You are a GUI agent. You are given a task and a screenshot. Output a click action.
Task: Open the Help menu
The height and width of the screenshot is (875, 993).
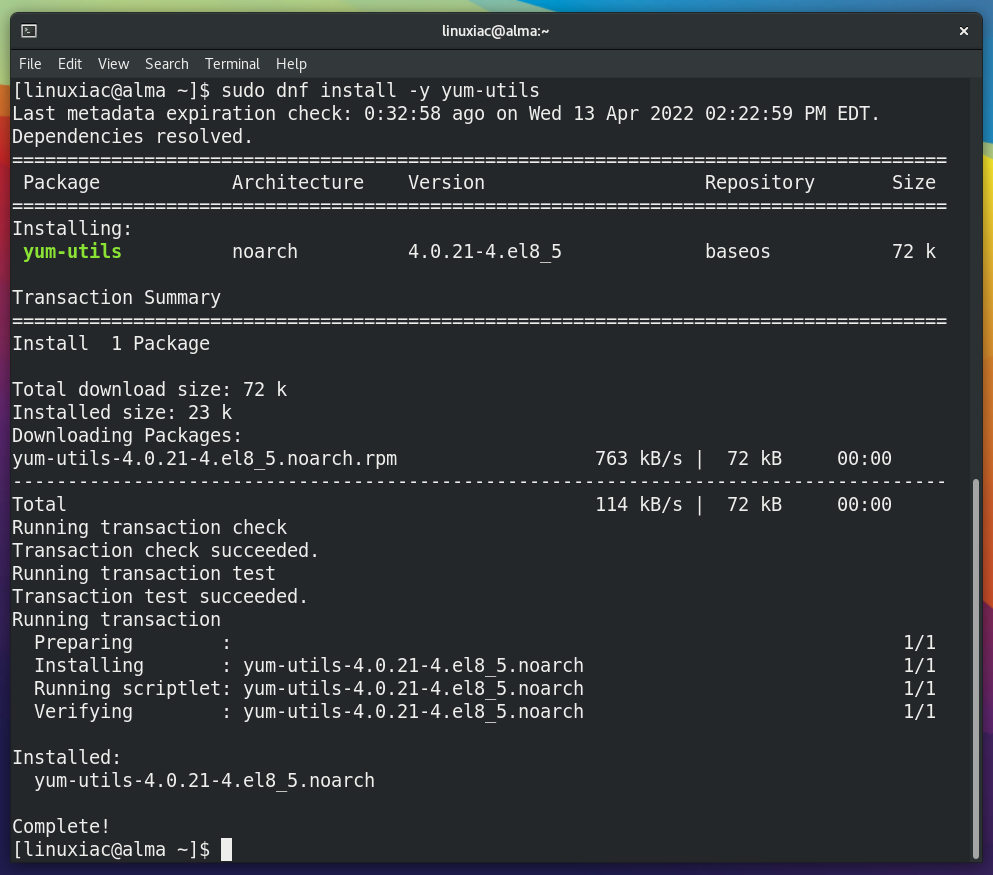[291, 64]
